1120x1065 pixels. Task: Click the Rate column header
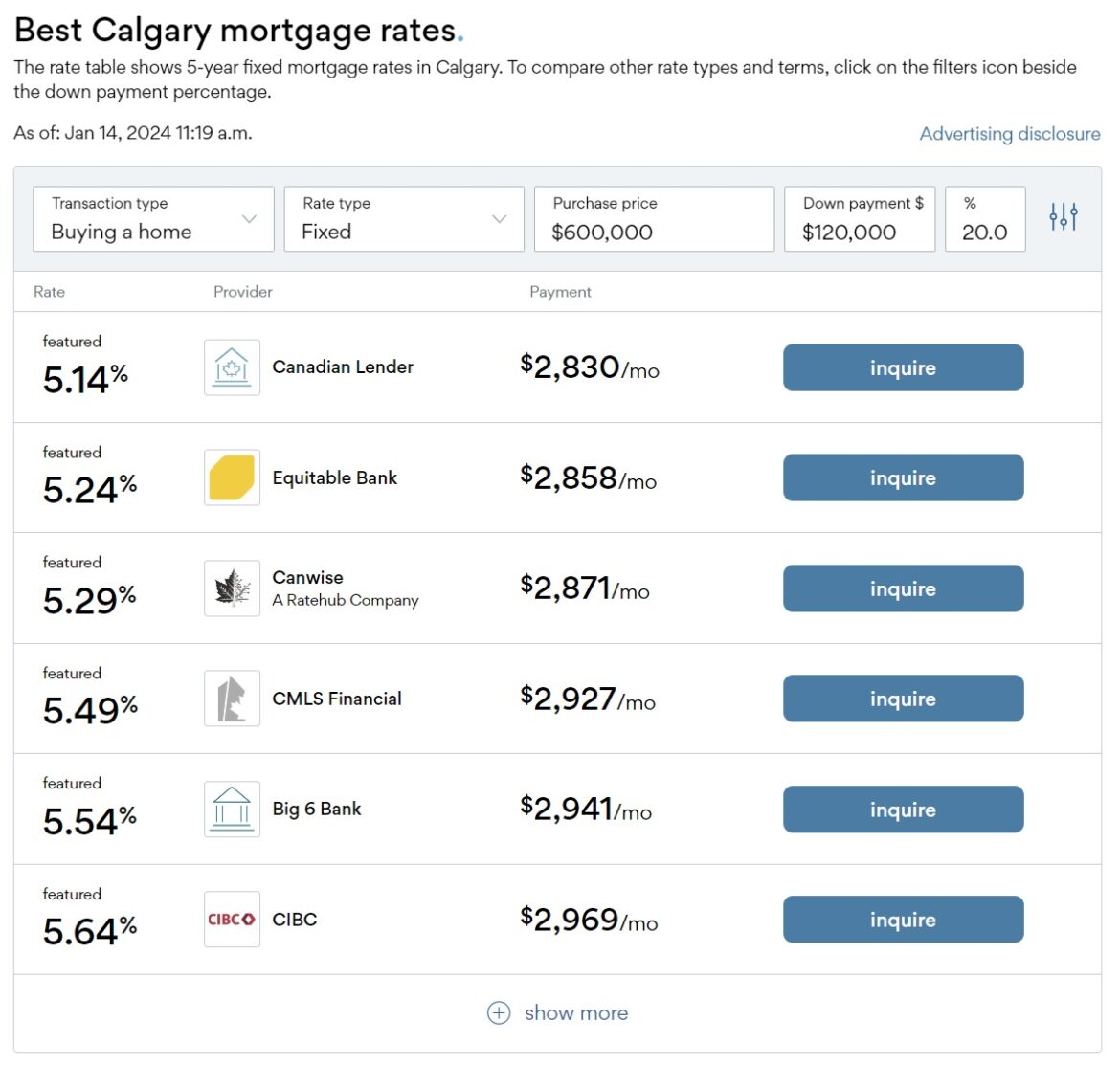point(49,292)
